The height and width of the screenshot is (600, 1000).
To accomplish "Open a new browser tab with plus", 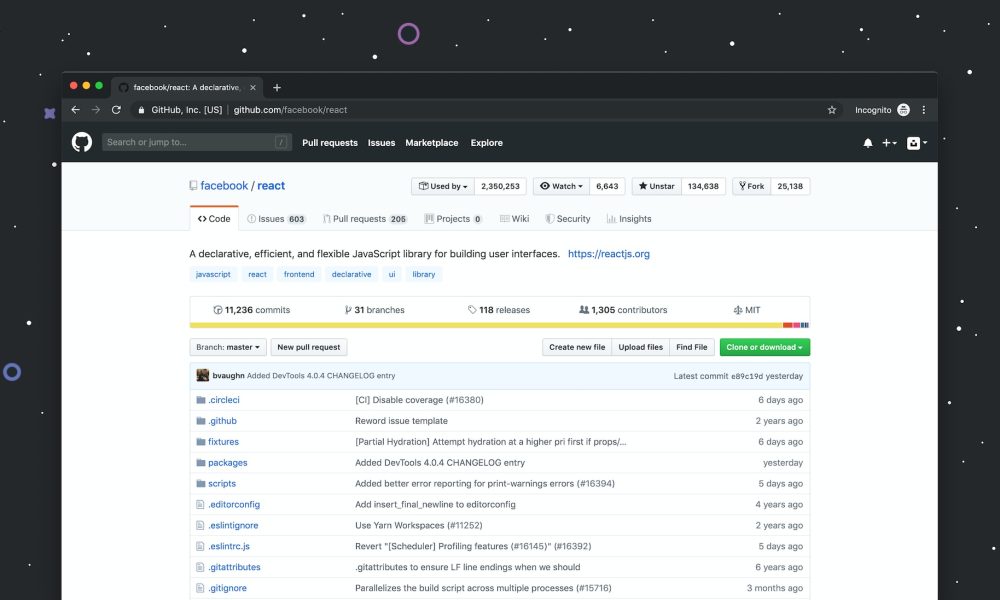I will pyautogui.click(x=277, y=87).
